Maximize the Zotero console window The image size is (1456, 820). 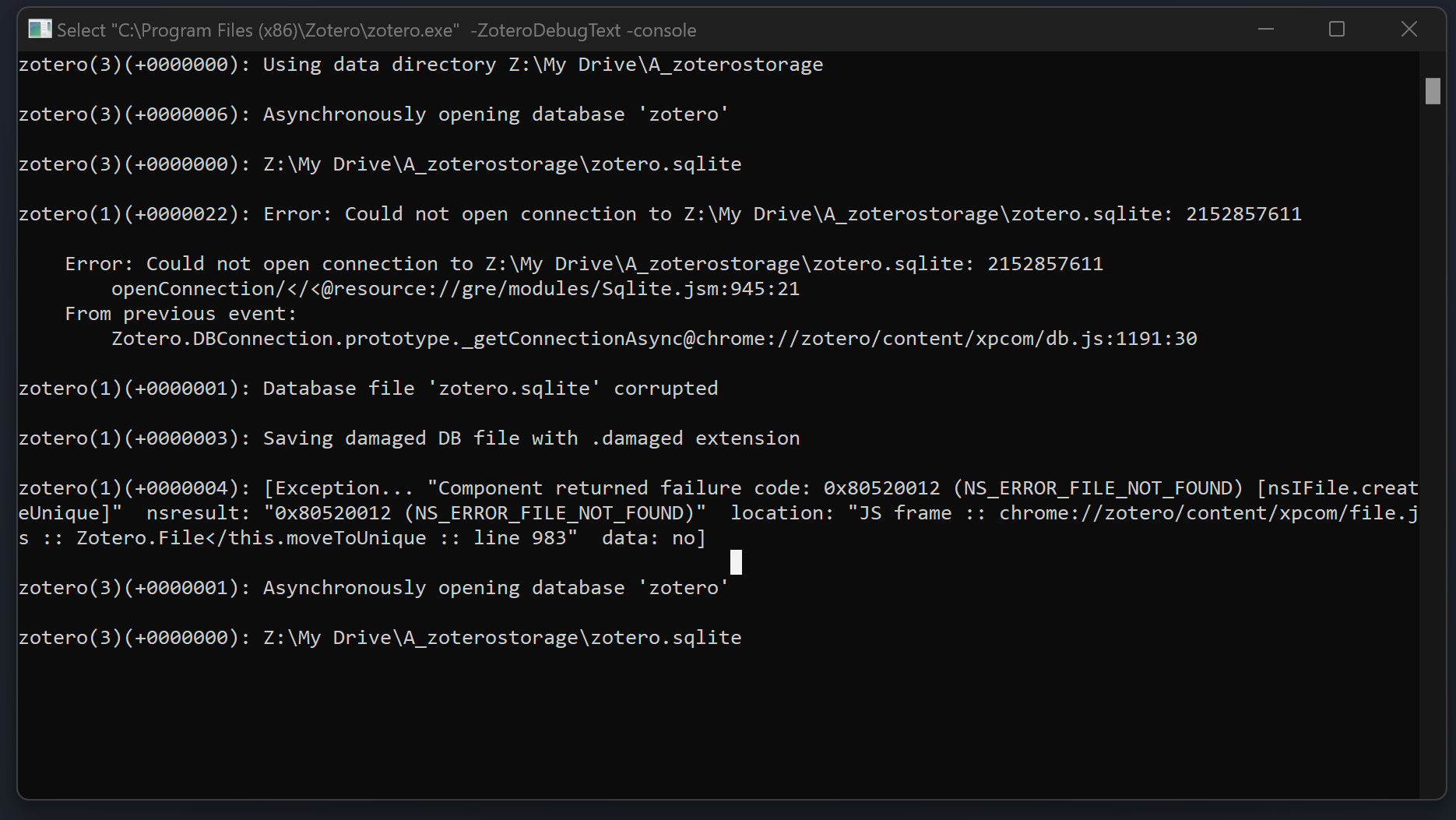[1337, 30]
